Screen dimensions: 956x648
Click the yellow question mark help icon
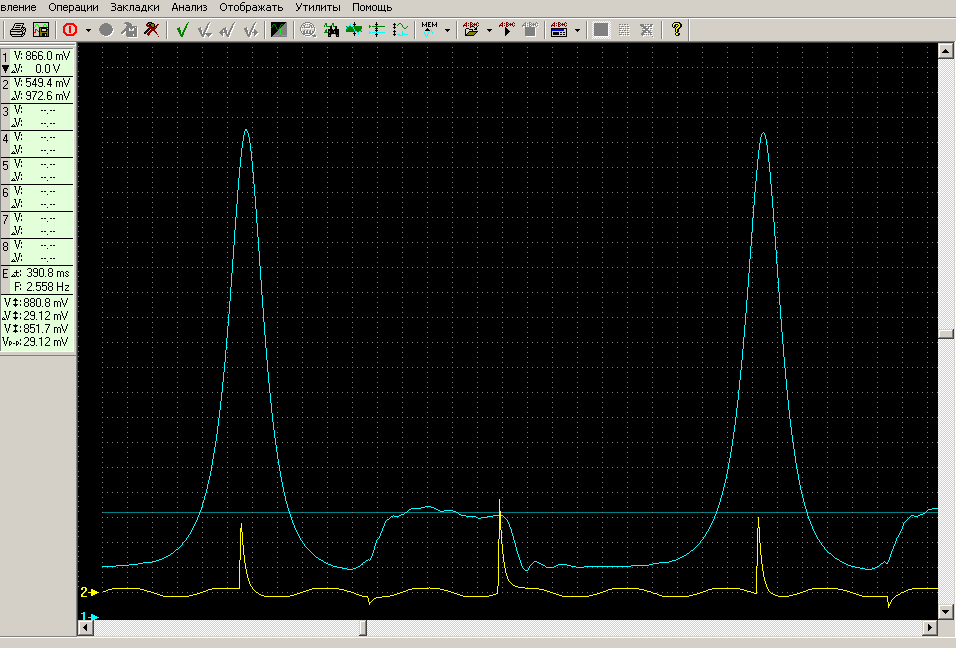coord(677,30)
